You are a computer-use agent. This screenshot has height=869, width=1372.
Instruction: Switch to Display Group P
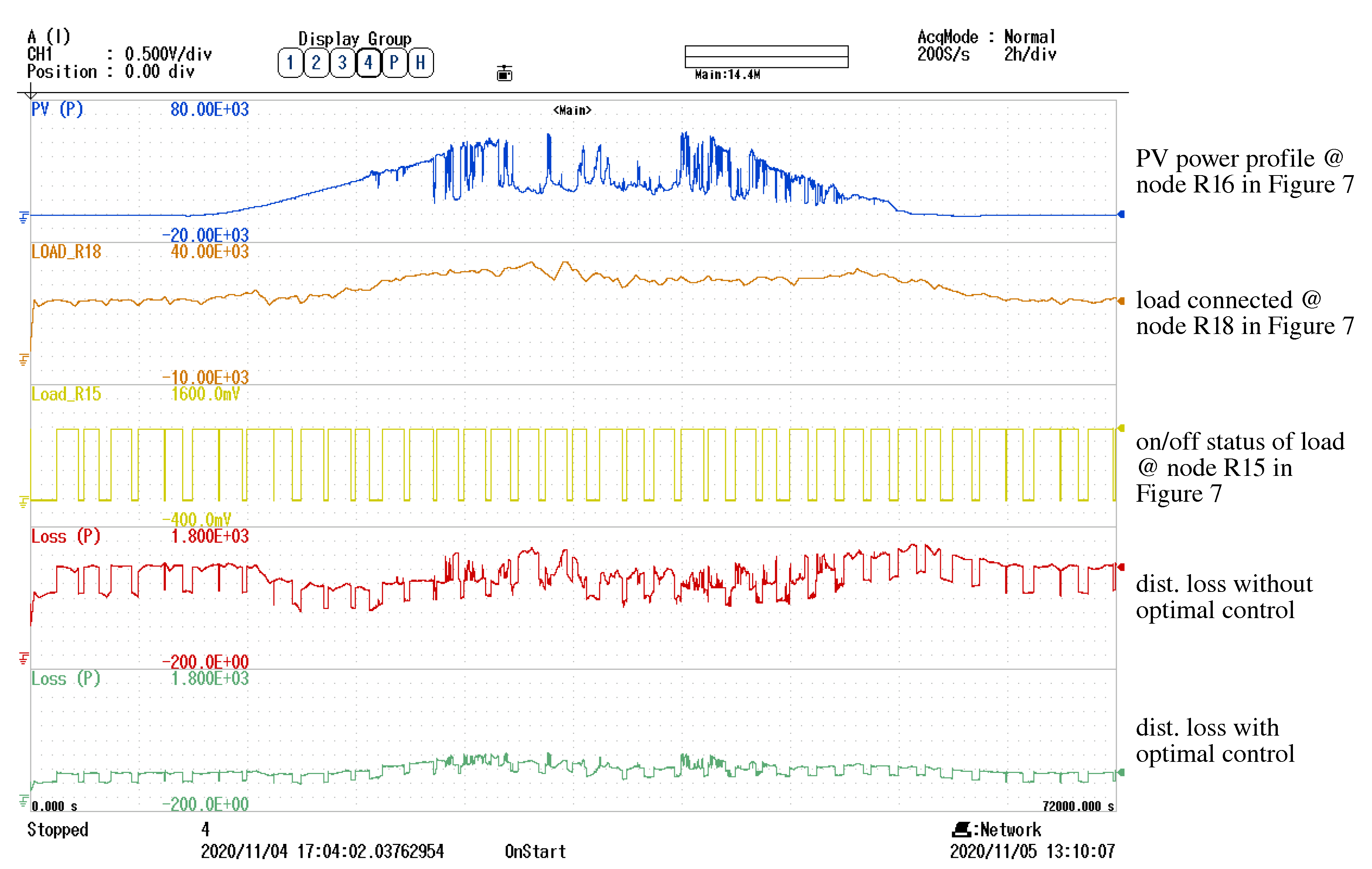click(394, 63)
